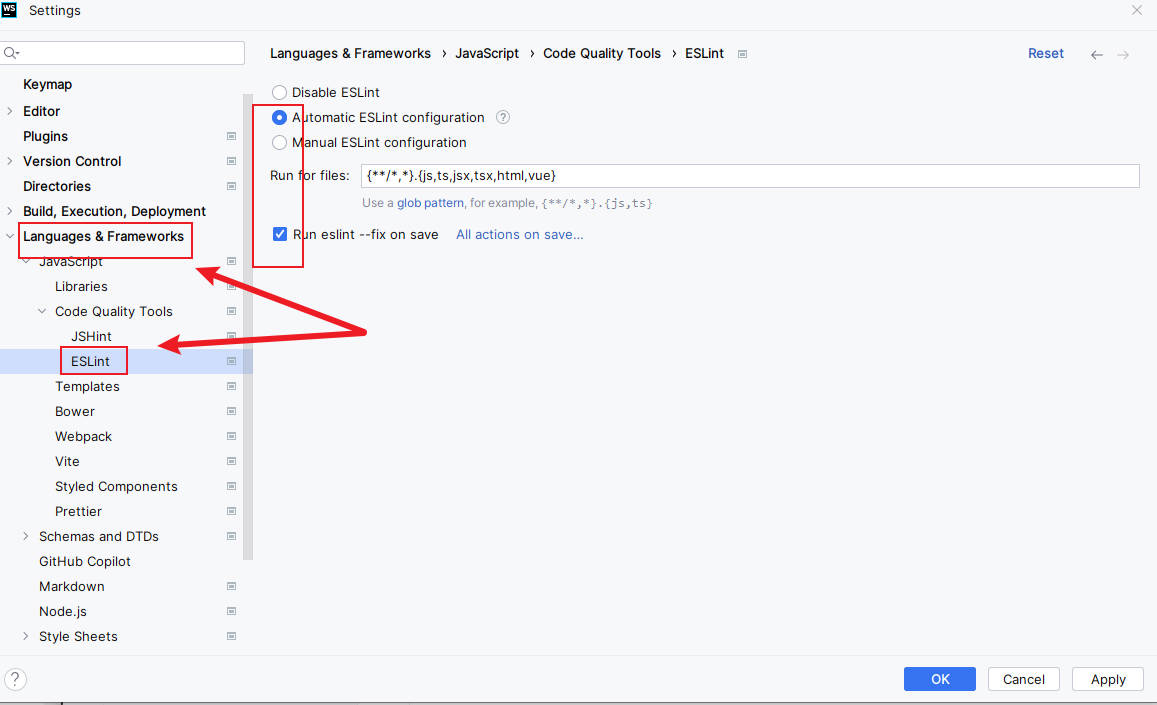The height and width of the screenshot is (705, 1157).
Task: Click the Reset link
Action: point(1046,54)
